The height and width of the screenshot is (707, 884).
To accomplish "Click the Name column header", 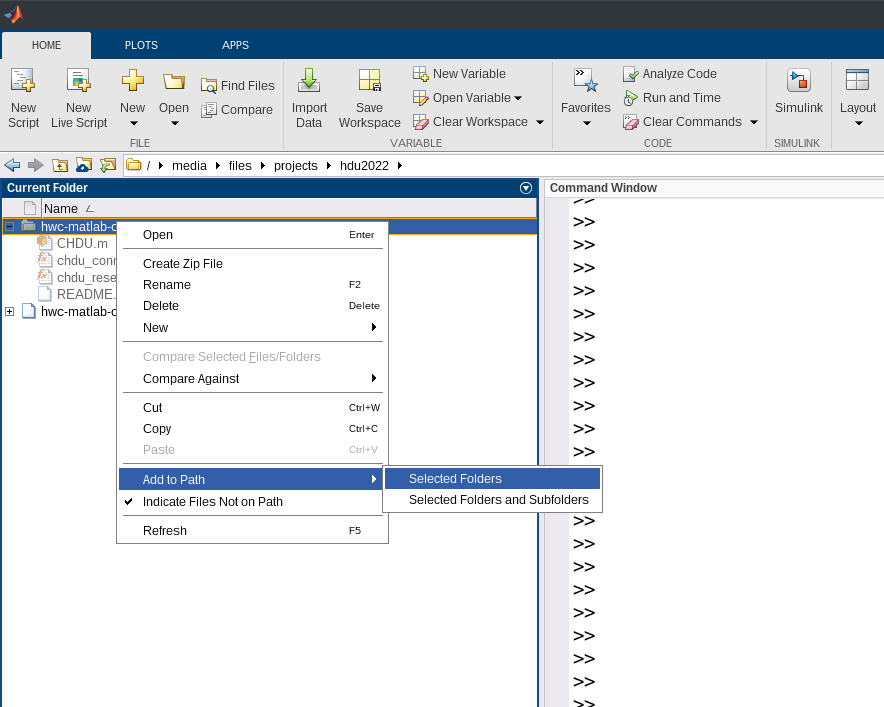I will click(61, 209).
